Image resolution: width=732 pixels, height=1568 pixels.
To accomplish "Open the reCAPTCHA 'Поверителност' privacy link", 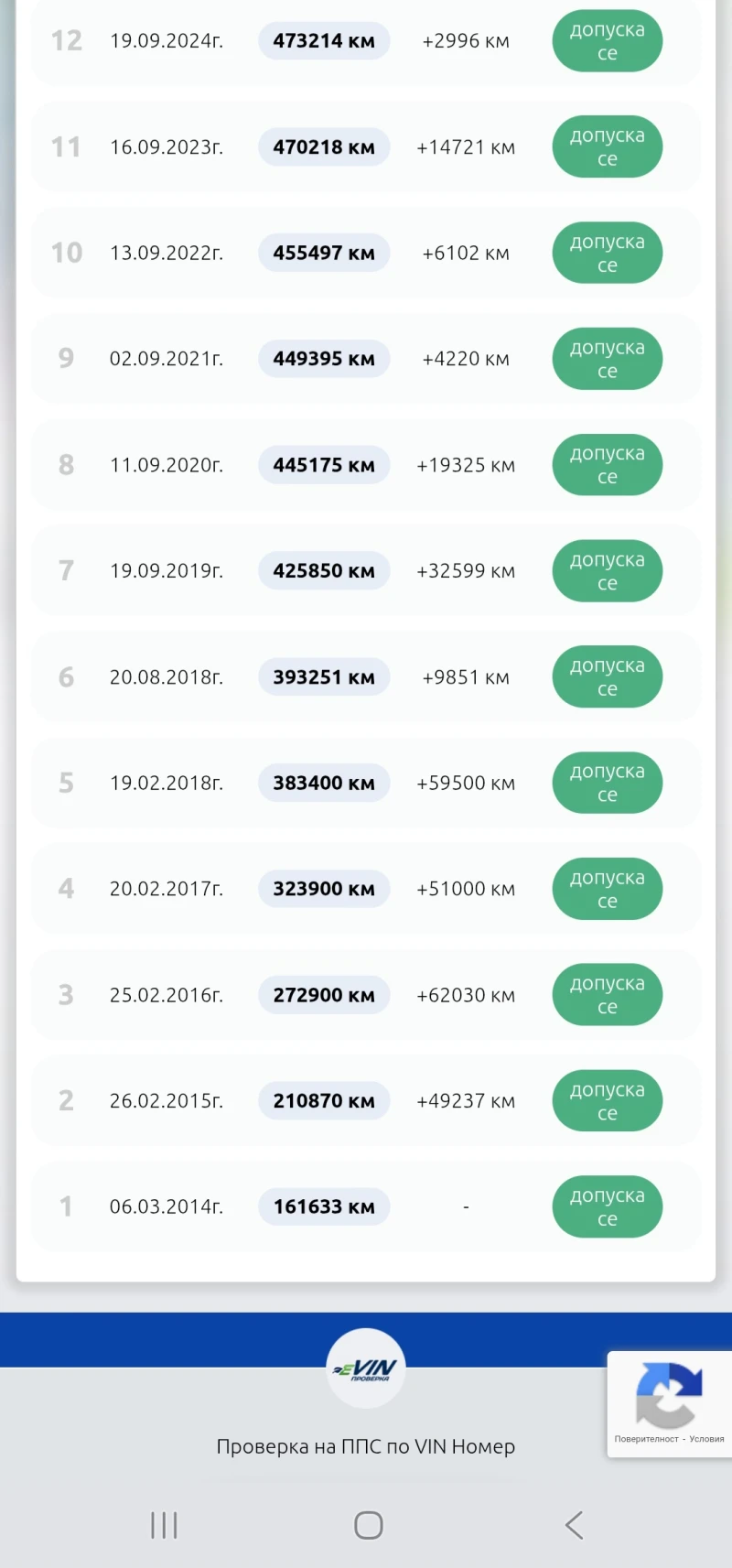I will click(646, 1439).
